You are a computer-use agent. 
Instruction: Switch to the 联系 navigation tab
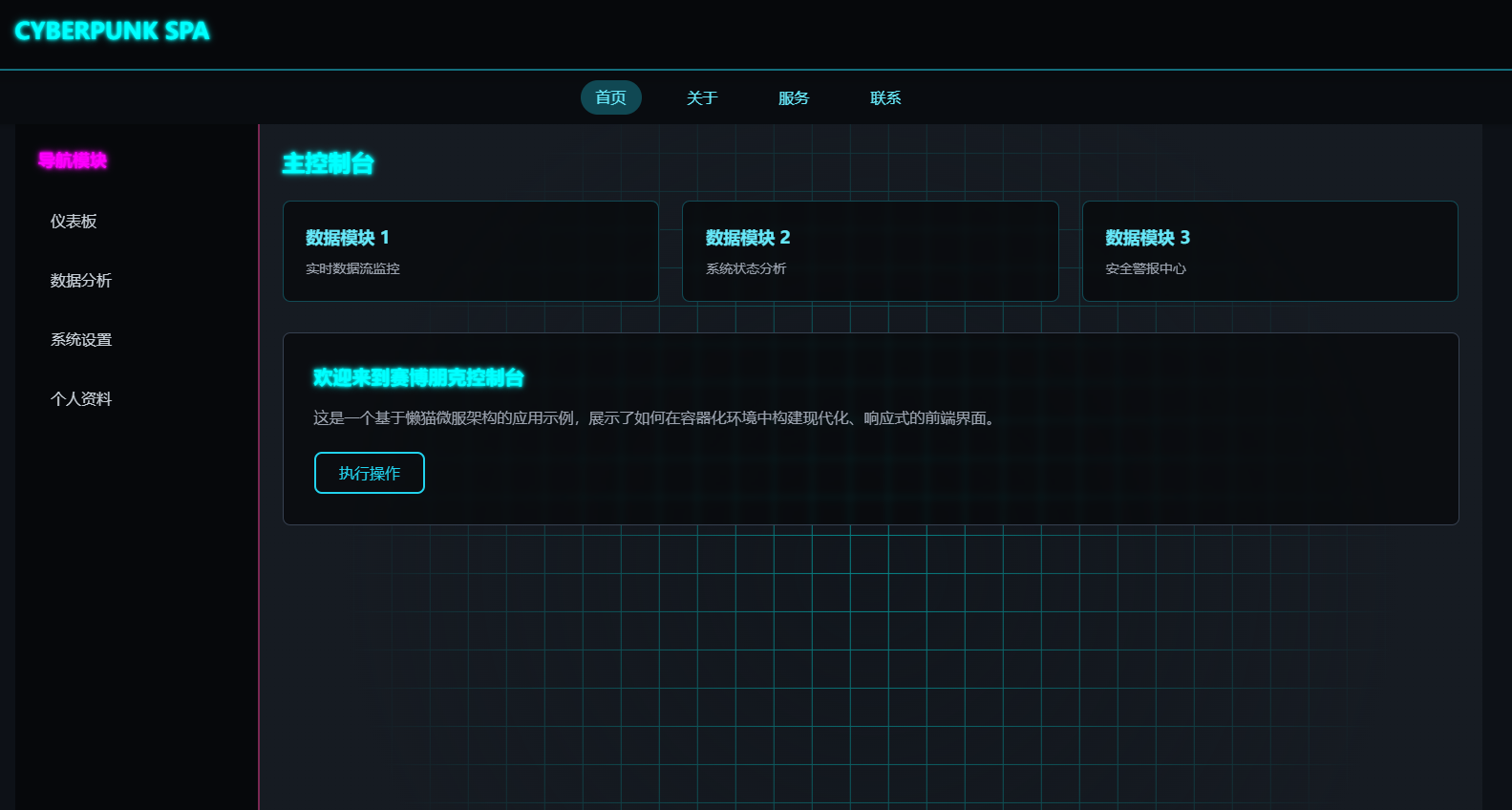point(885,97)
